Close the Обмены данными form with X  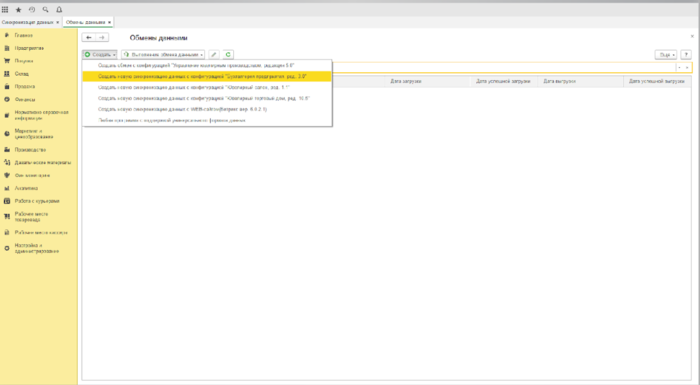tap(692, 37)
